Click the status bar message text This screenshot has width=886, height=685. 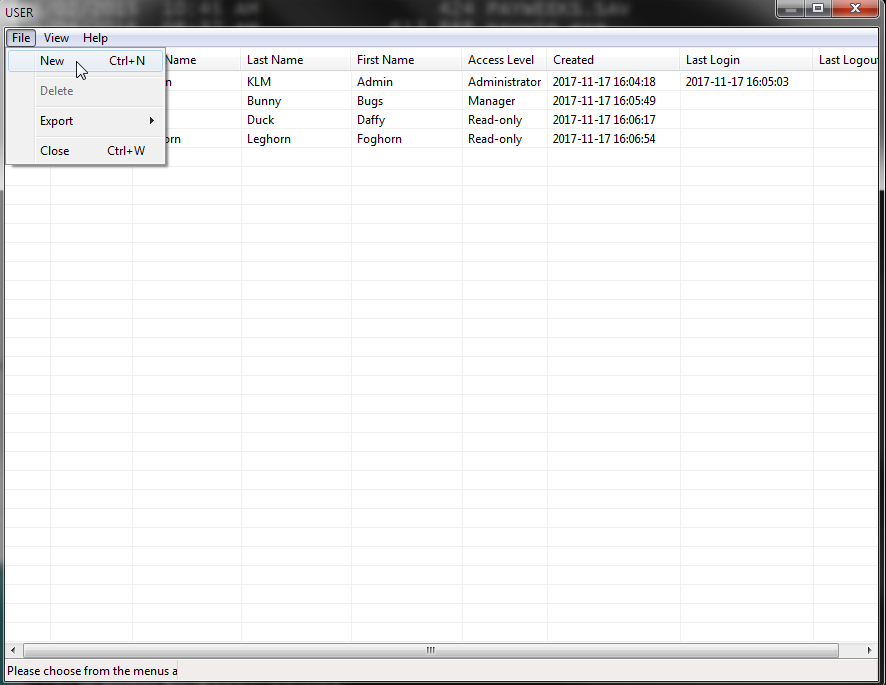pos(92,671)
